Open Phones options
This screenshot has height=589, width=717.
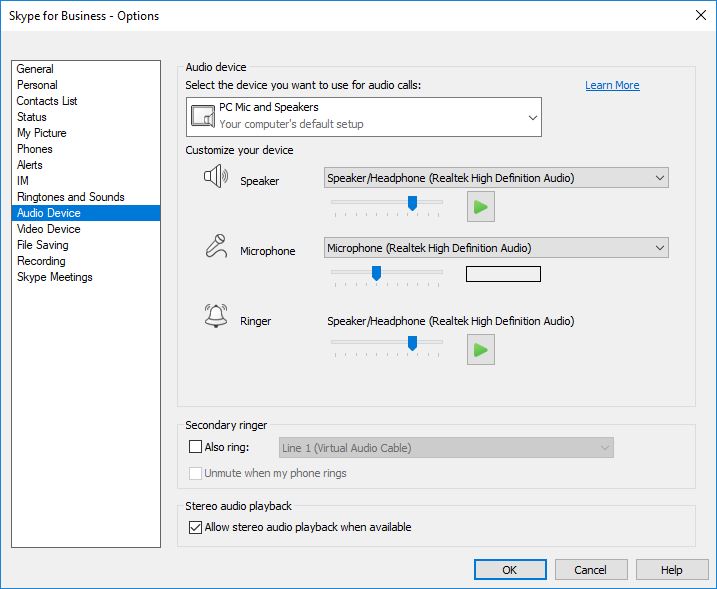coord(86,149)
